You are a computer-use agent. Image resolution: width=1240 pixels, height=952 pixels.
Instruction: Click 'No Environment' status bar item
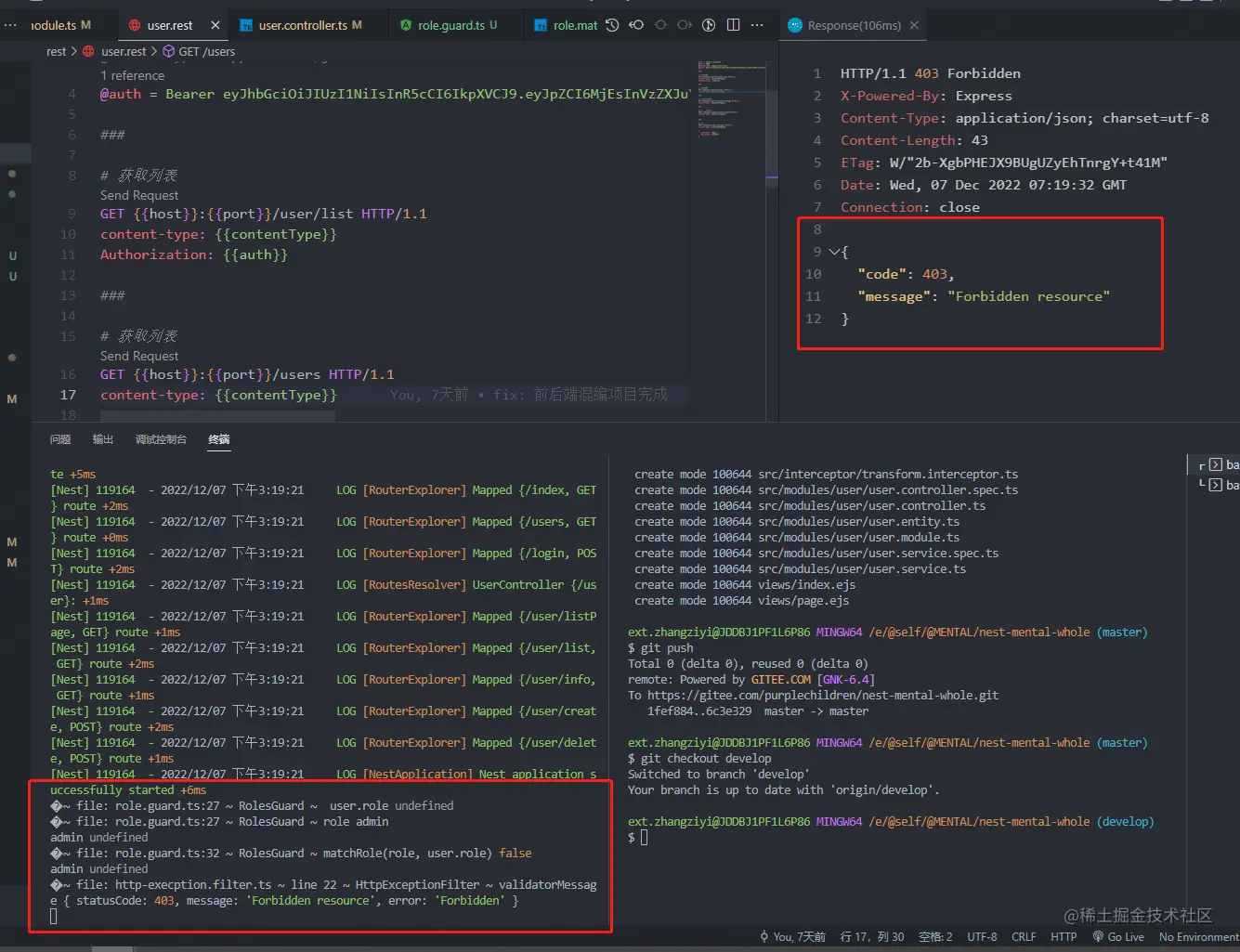tap(1198, 936)
